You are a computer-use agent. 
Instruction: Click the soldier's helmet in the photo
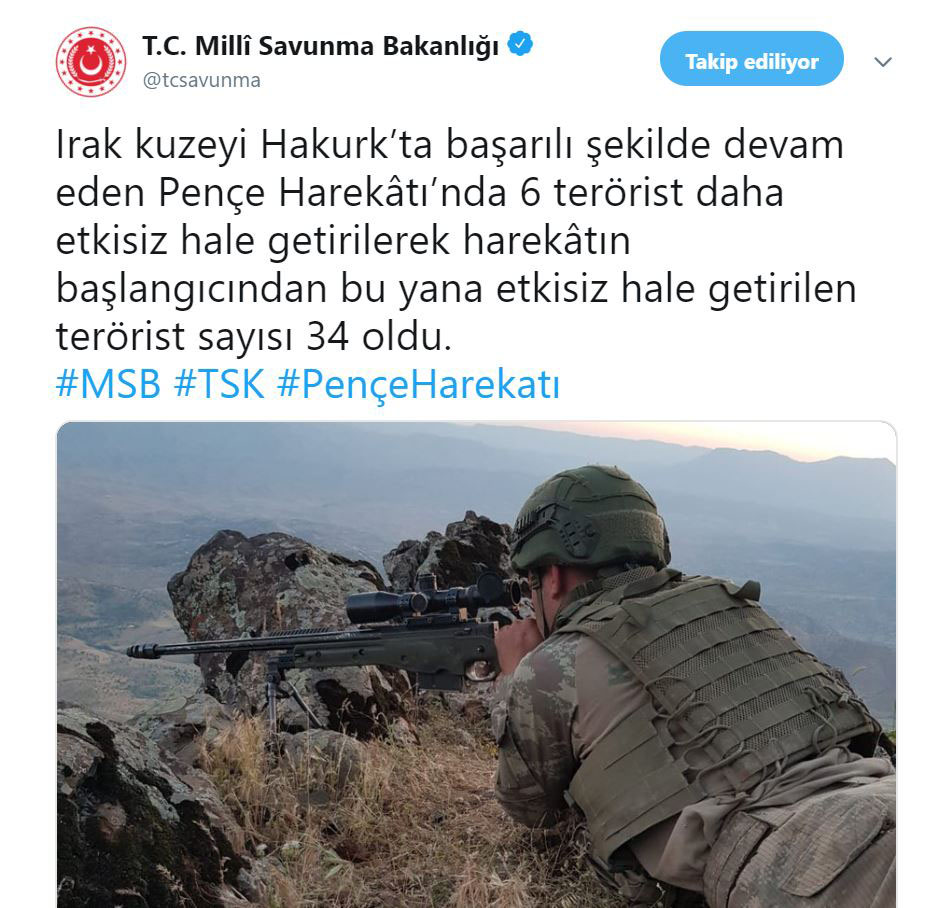[590, 519]
